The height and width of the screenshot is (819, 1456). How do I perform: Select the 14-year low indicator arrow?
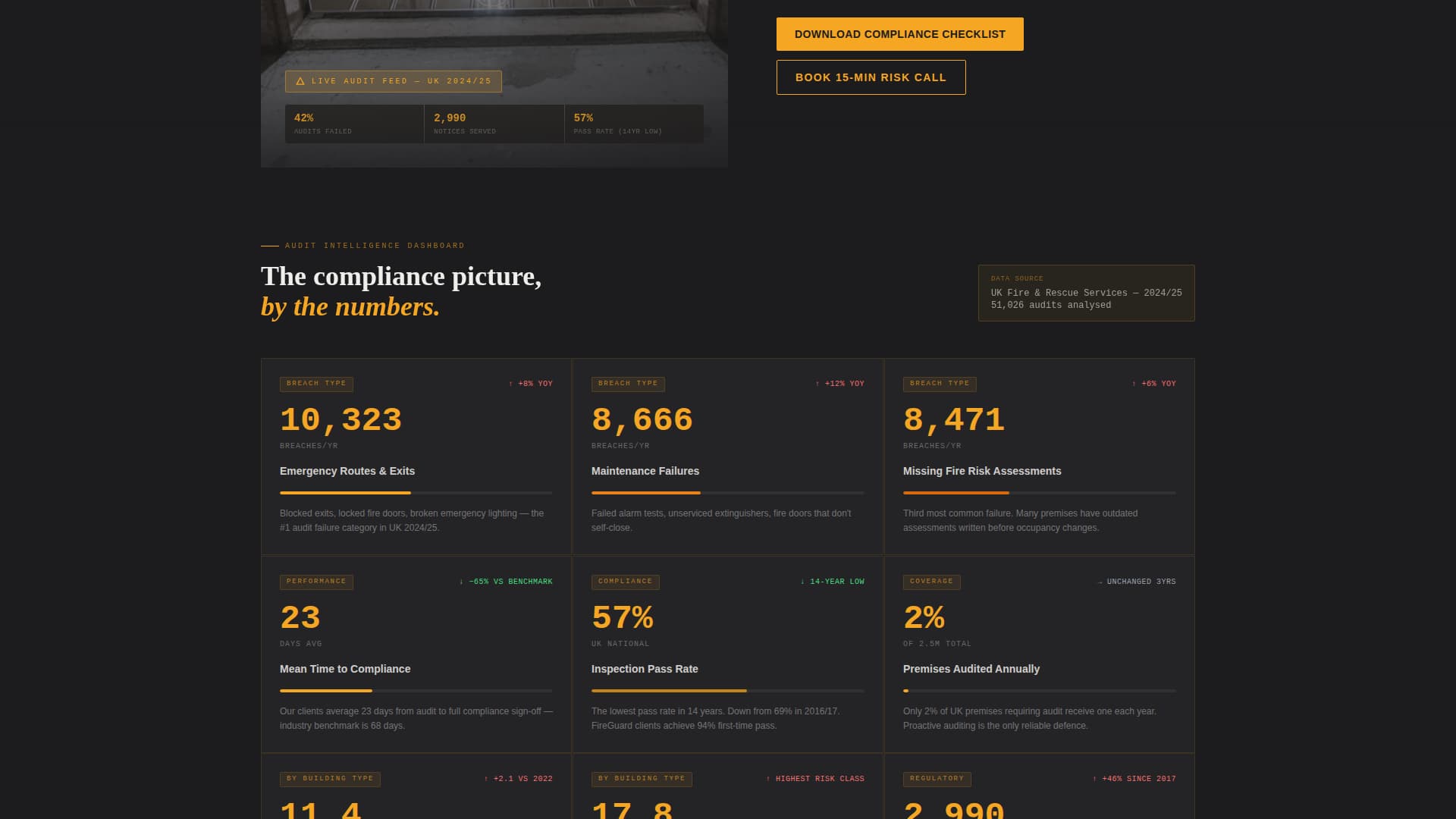tap(802, 582)
